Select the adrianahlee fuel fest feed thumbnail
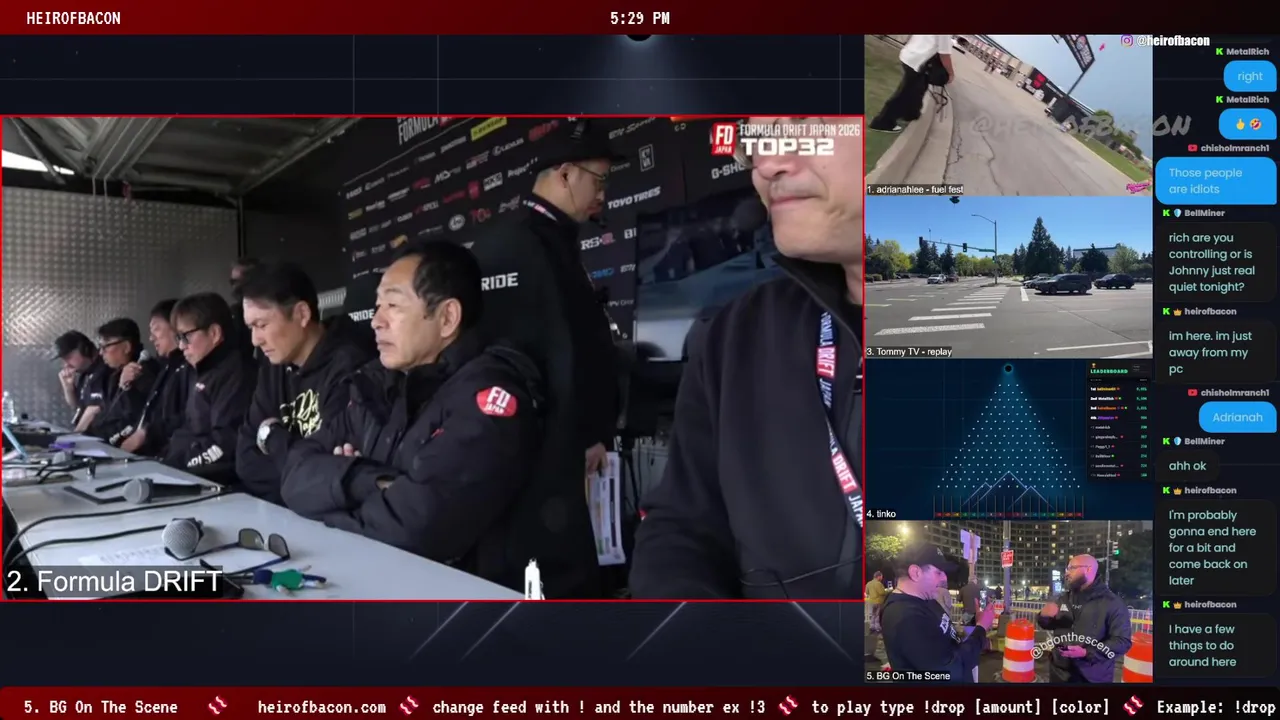The image size is (1280, 720). [x=1008, y=115]
